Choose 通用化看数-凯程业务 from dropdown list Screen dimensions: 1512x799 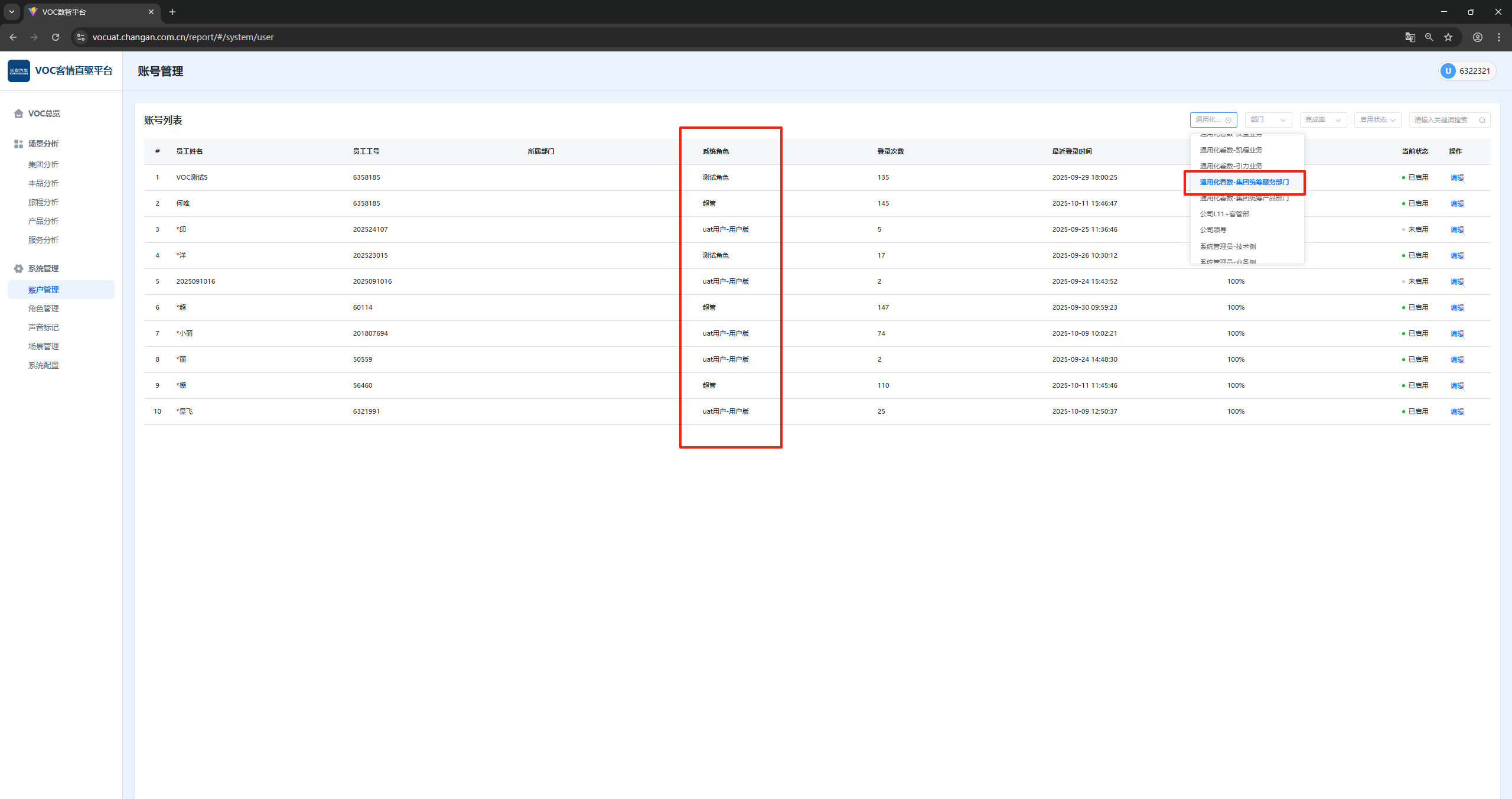click(x=1231, y=150)
